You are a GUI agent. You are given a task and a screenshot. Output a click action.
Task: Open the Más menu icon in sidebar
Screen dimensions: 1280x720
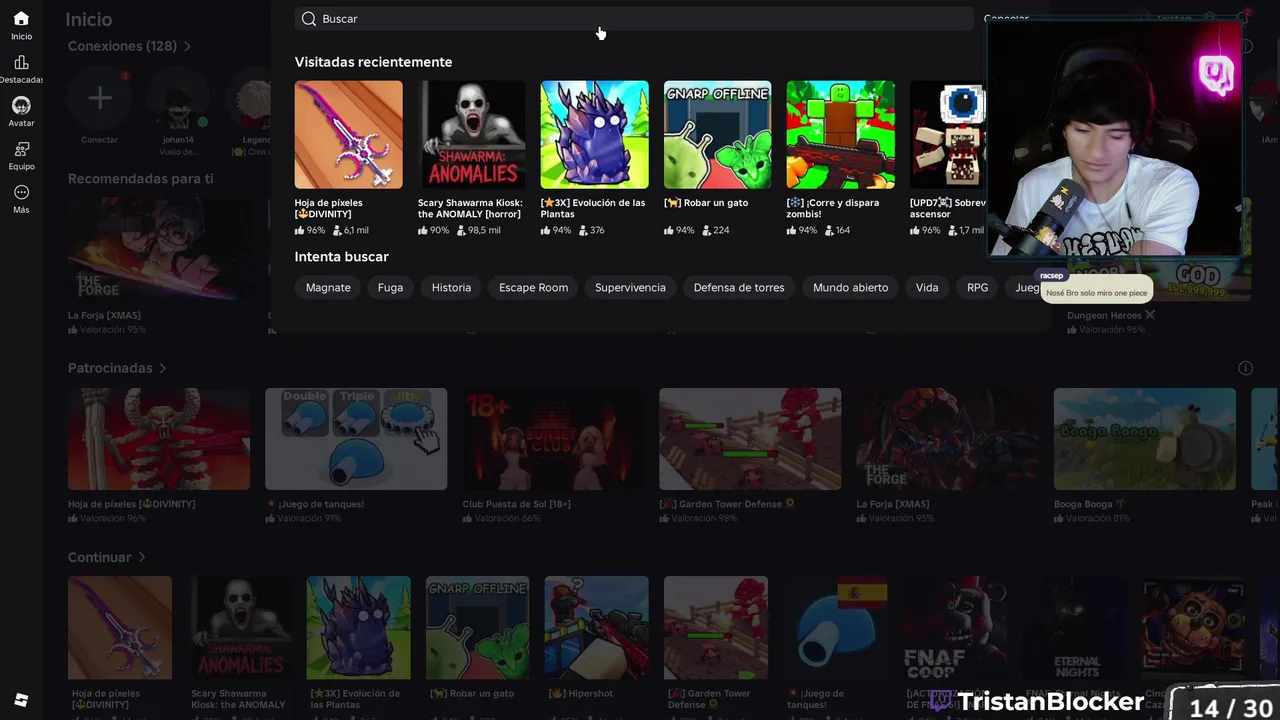pyautogui.click(x=21, y=192)
